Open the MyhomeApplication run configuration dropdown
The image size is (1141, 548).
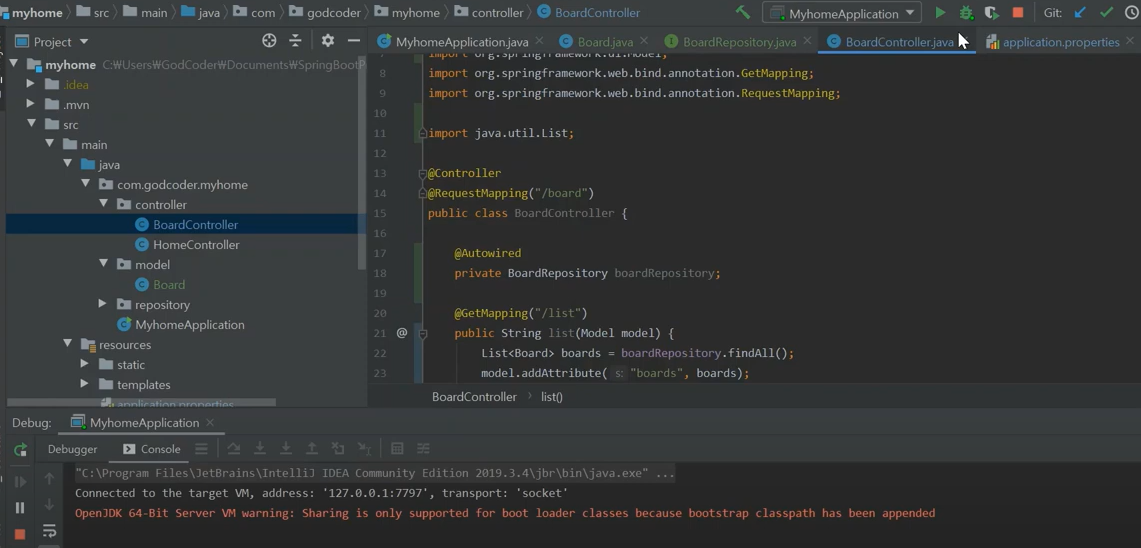(842, 13)
